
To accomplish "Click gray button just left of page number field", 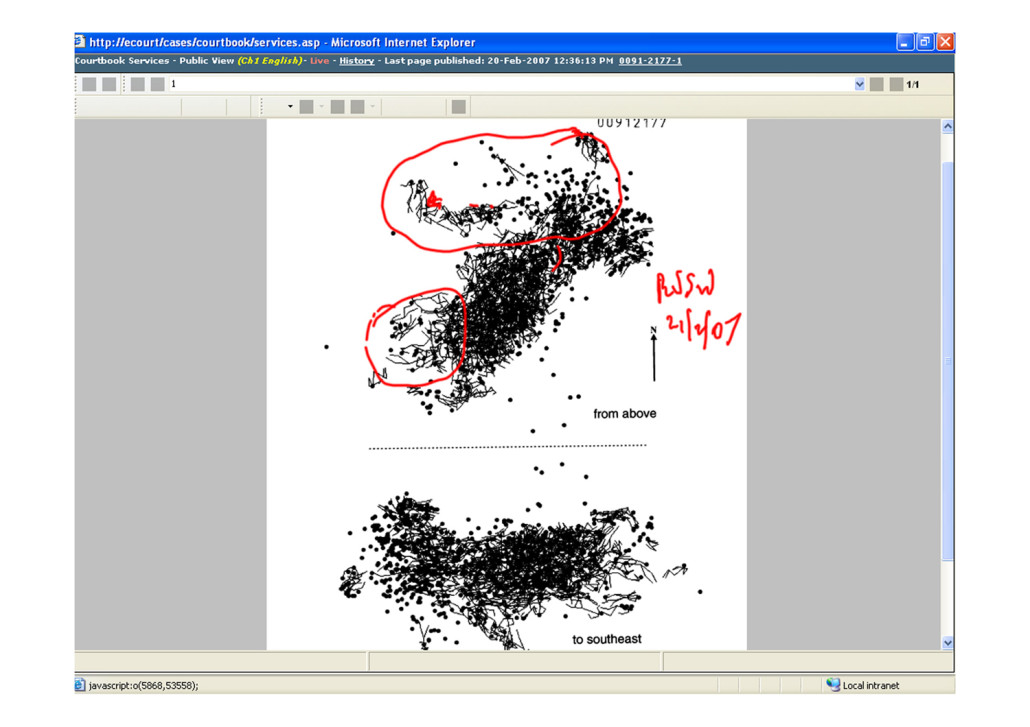I will tap(158, 84).
